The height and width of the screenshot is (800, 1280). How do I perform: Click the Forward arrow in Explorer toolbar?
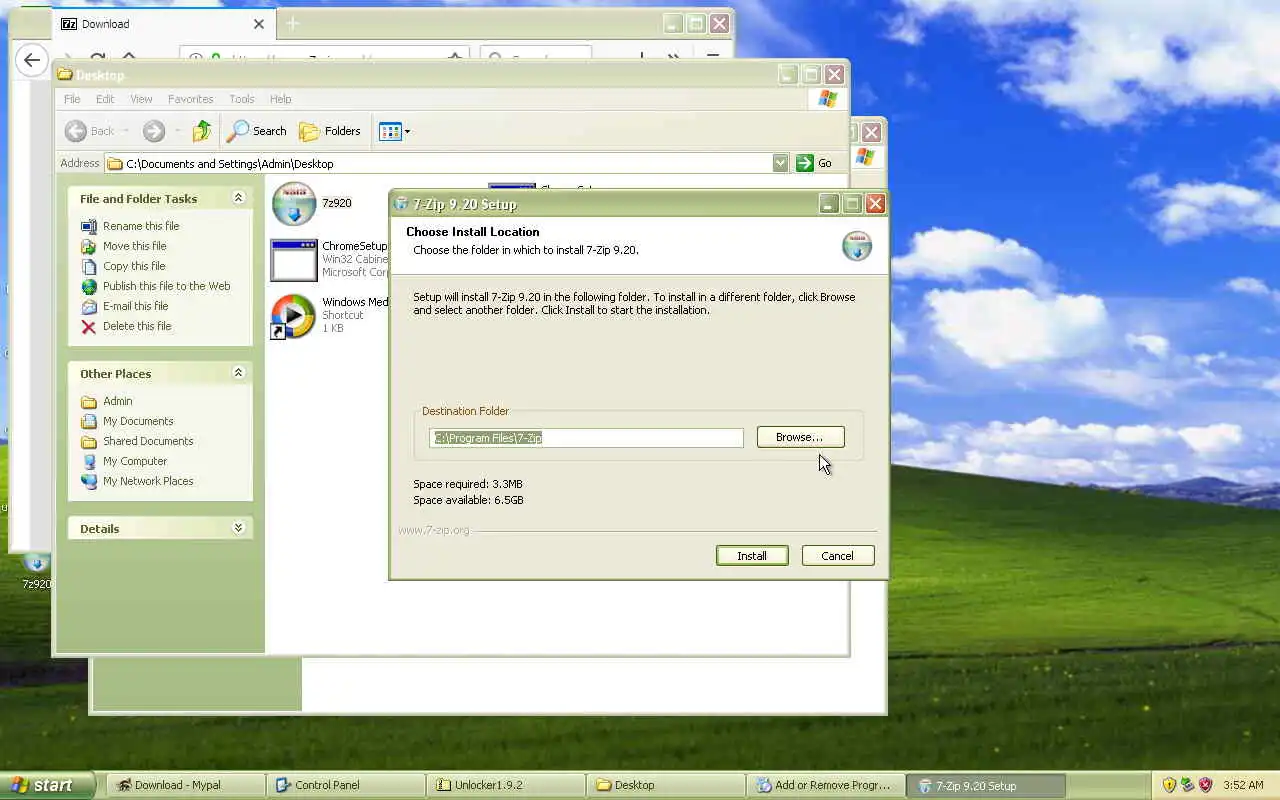(153, 131)
